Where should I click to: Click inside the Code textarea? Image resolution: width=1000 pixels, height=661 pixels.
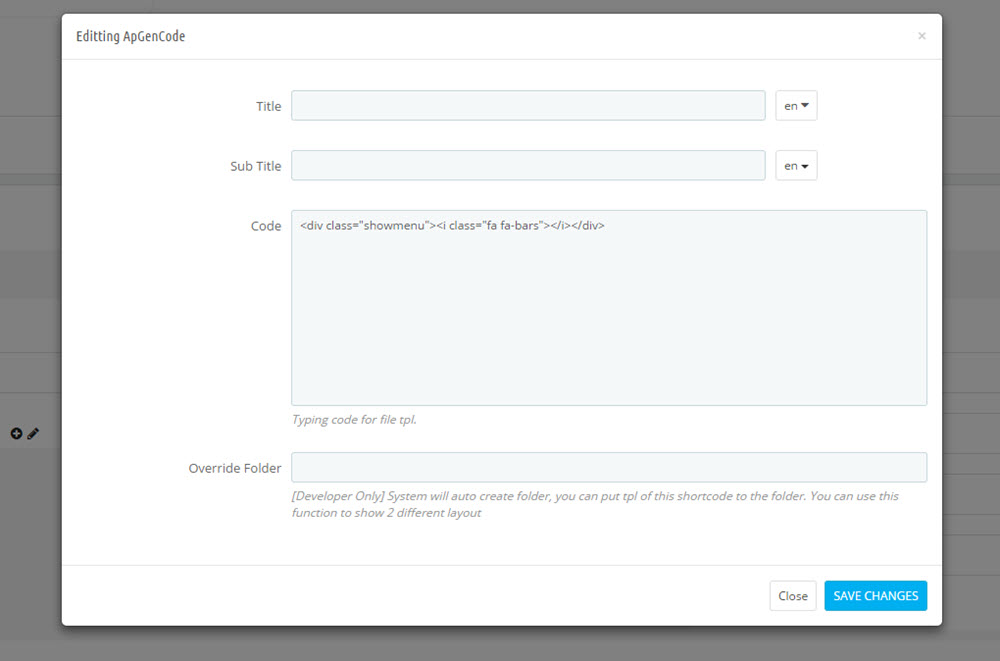pos(609,308)
